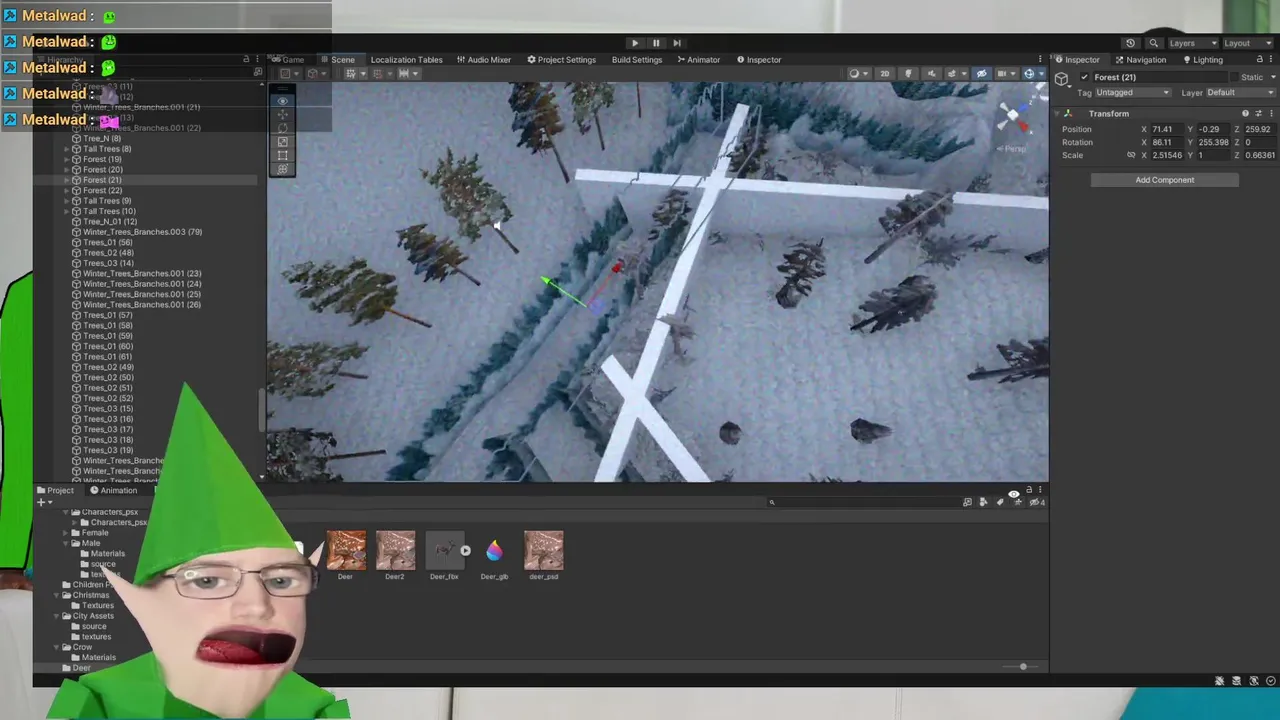Viewport: 1280px width, 720px height.
Task: Open the Navigation tab in the Inspector area
Action: [x=1140, y=60]
